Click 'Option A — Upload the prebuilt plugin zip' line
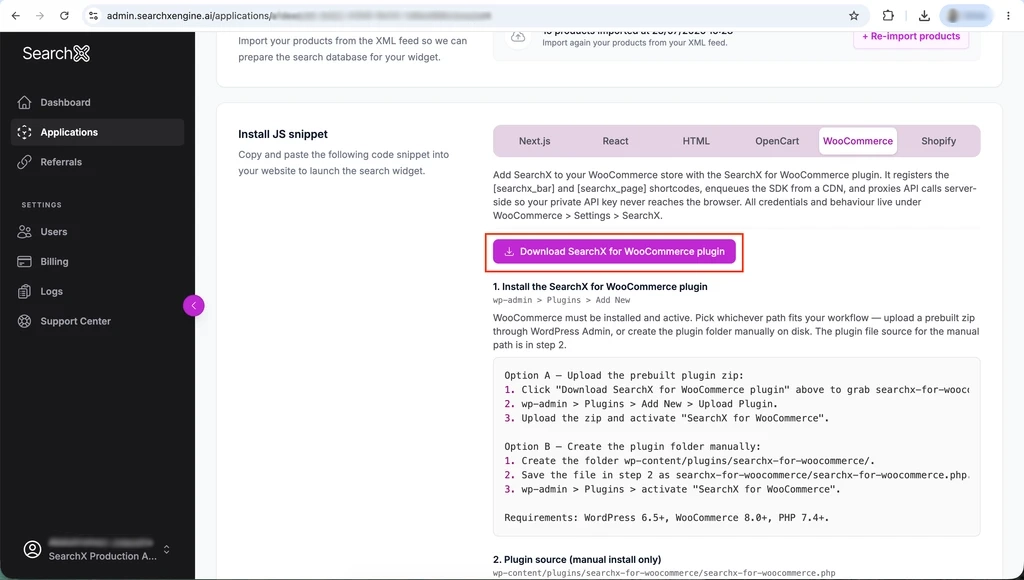Image resolution: width=1024 pixels, height=580 pixels. 624,376
